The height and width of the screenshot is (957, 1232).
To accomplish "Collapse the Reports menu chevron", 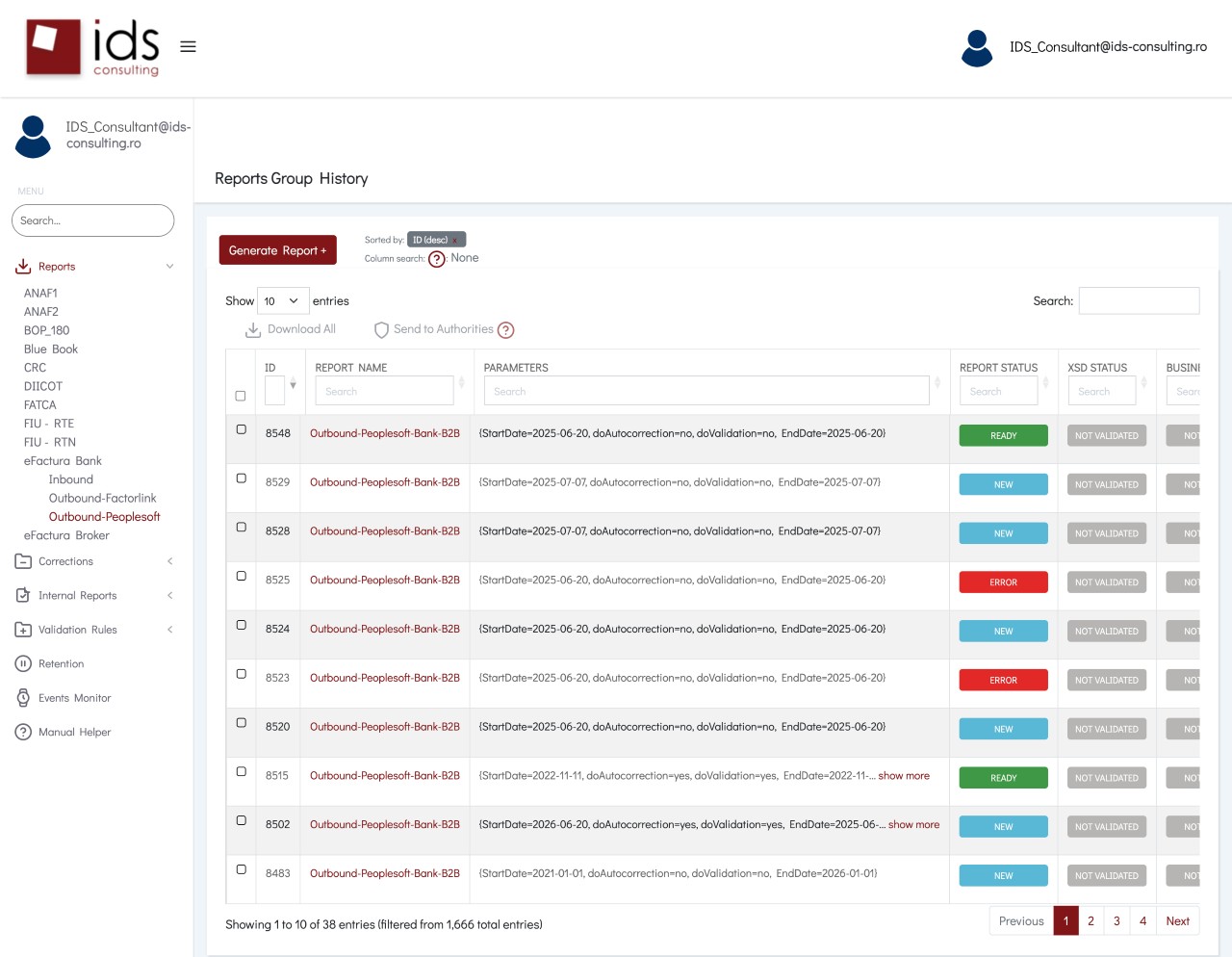I will (169, 267).
